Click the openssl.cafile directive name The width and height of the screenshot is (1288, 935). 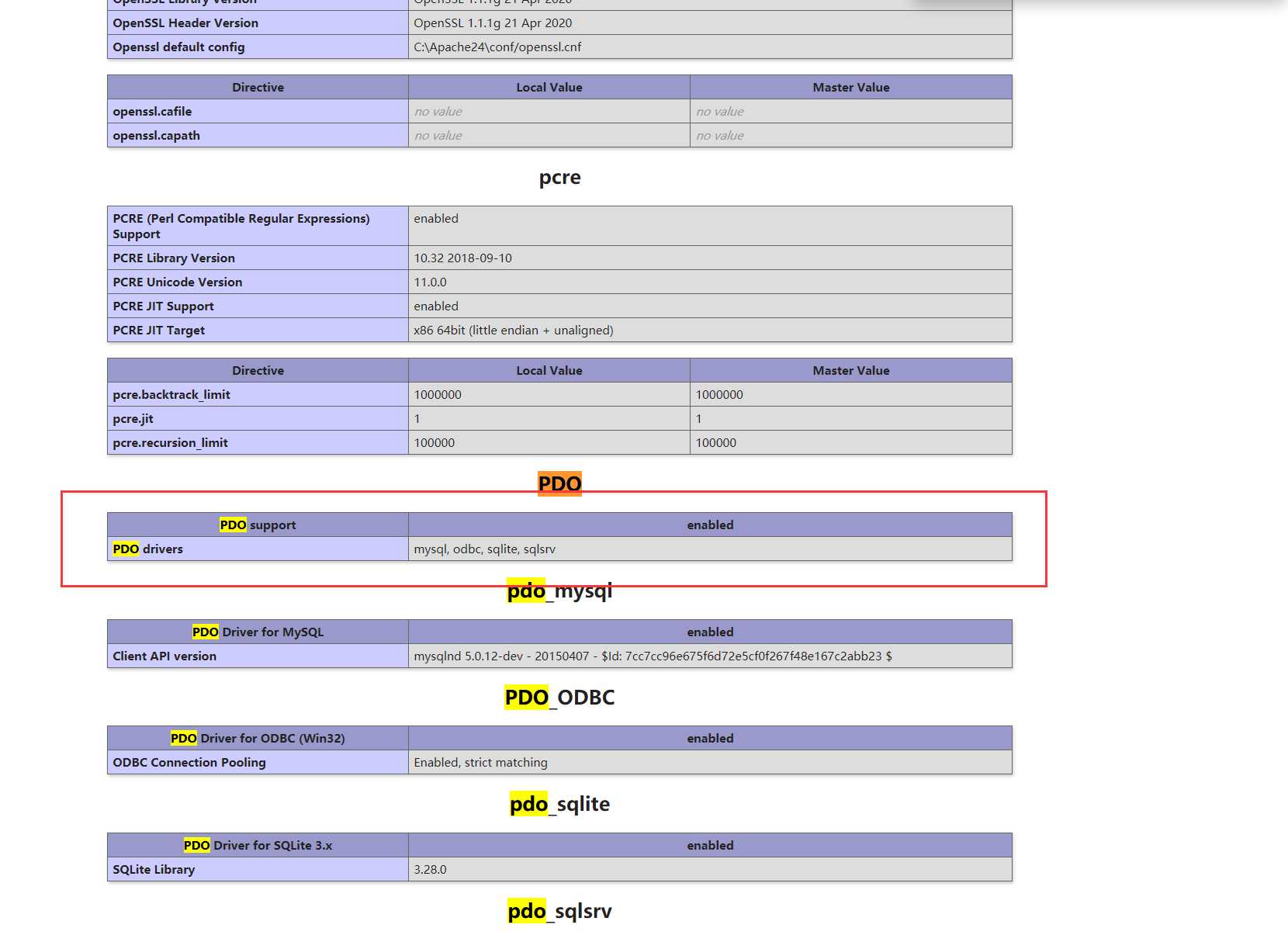pyautogui.click(x=152, y=112)
